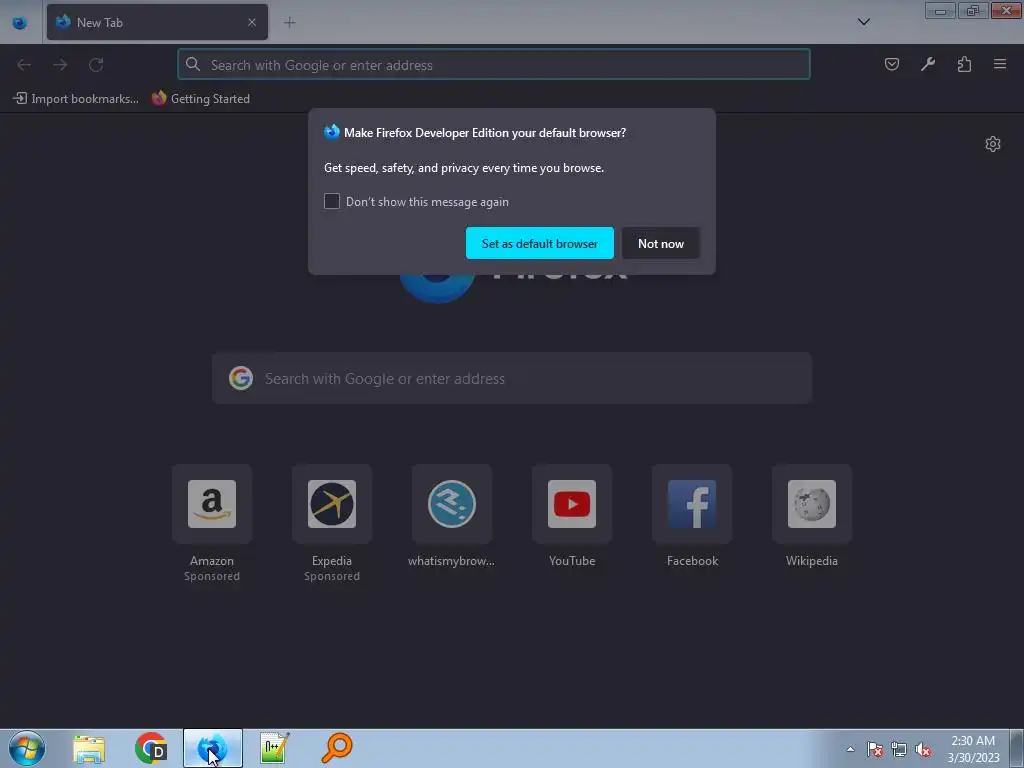Open the orange magnifier taskbar app
1024x768 pixels.
tap(337, 748)
